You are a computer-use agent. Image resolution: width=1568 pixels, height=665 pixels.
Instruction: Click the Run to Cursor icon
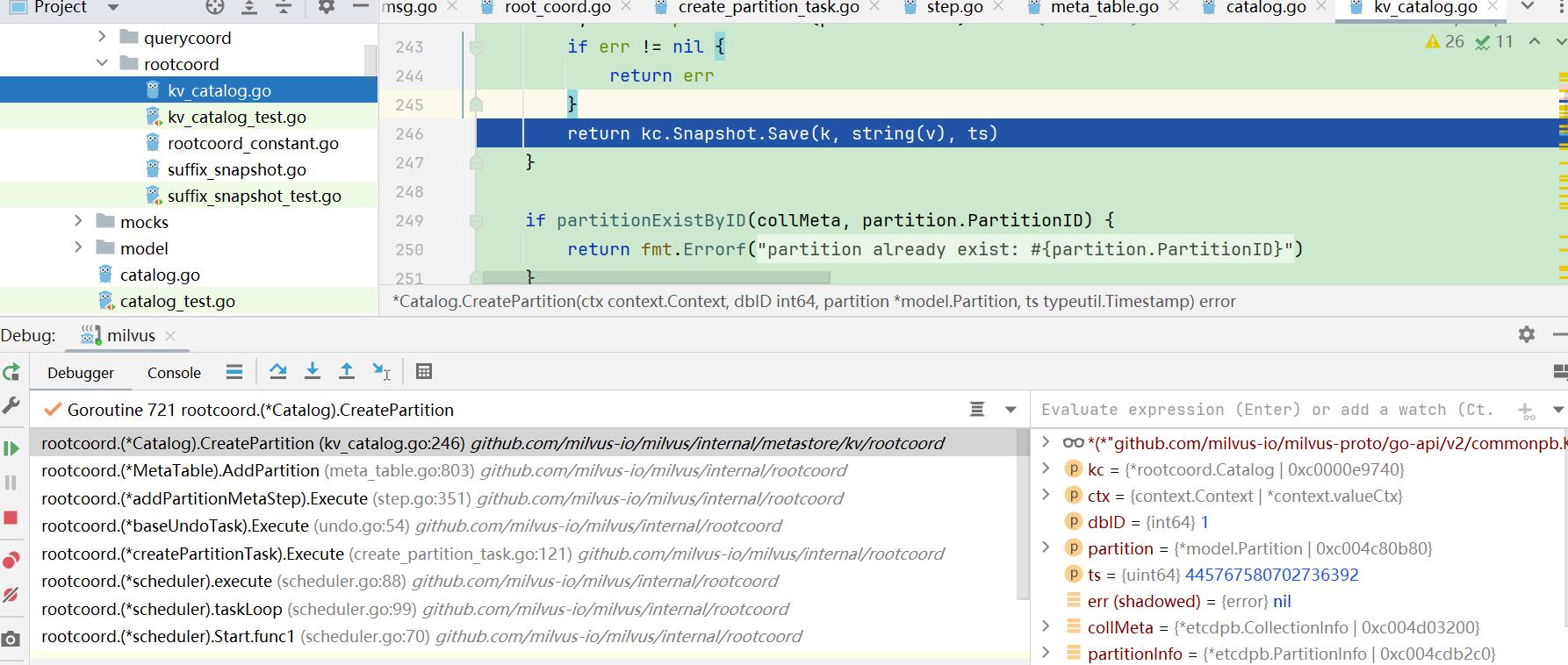(382, 372)
